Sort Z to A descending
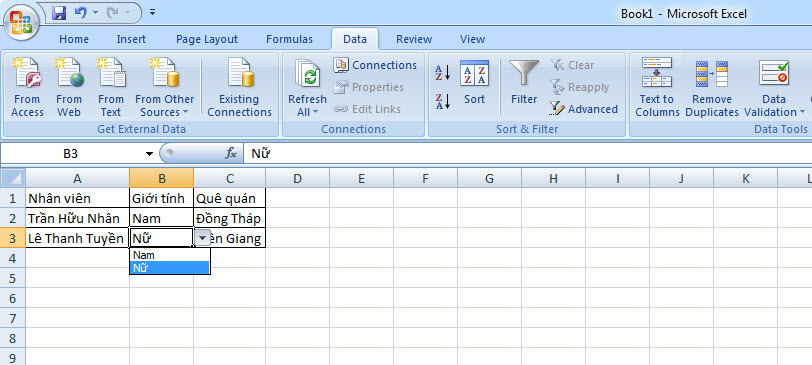This screenshot has height=365, width=812. point(443,101)
